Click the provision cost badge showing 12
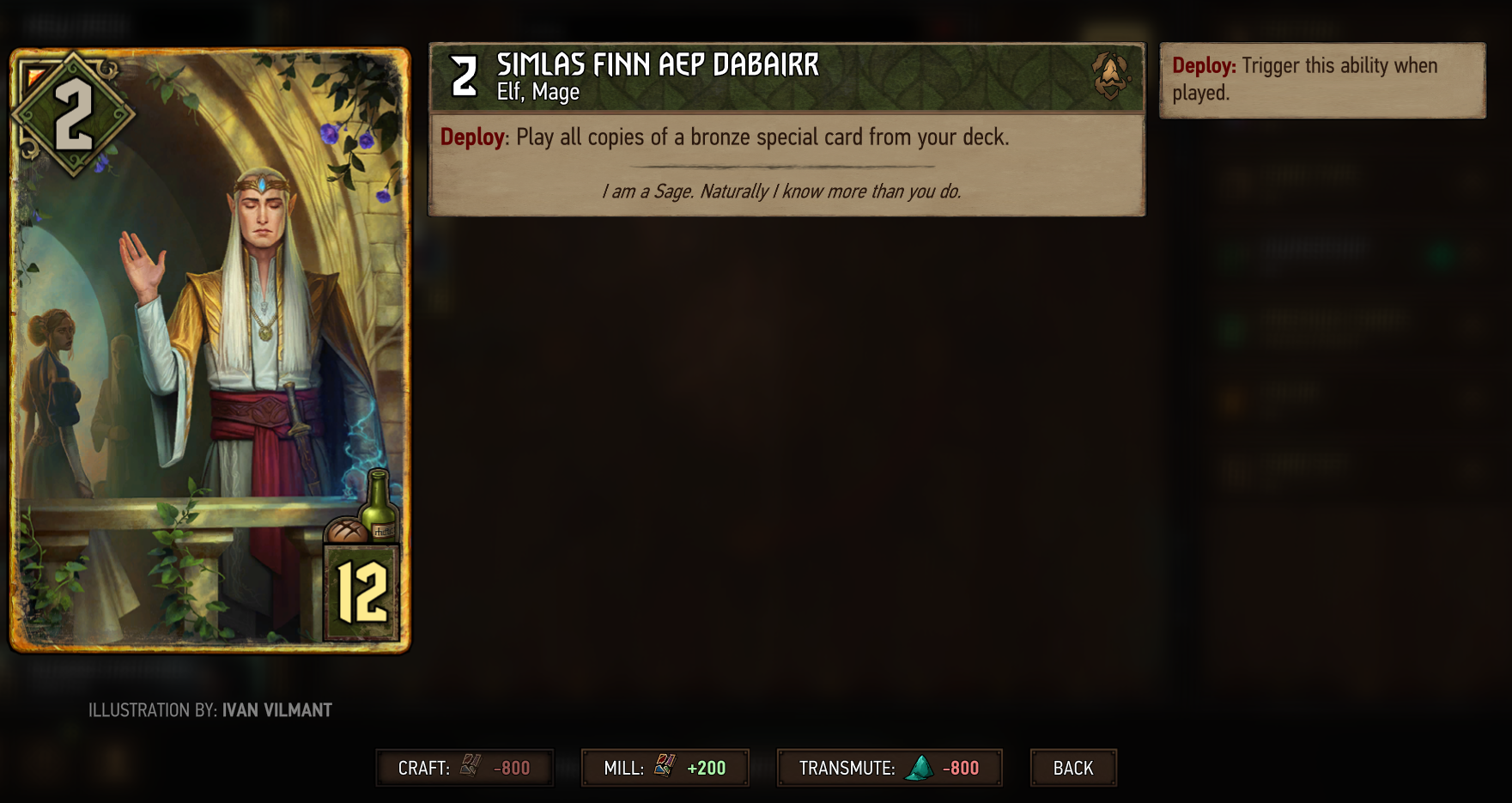Viewport: 1512px width, 803px height. point(361,593)
